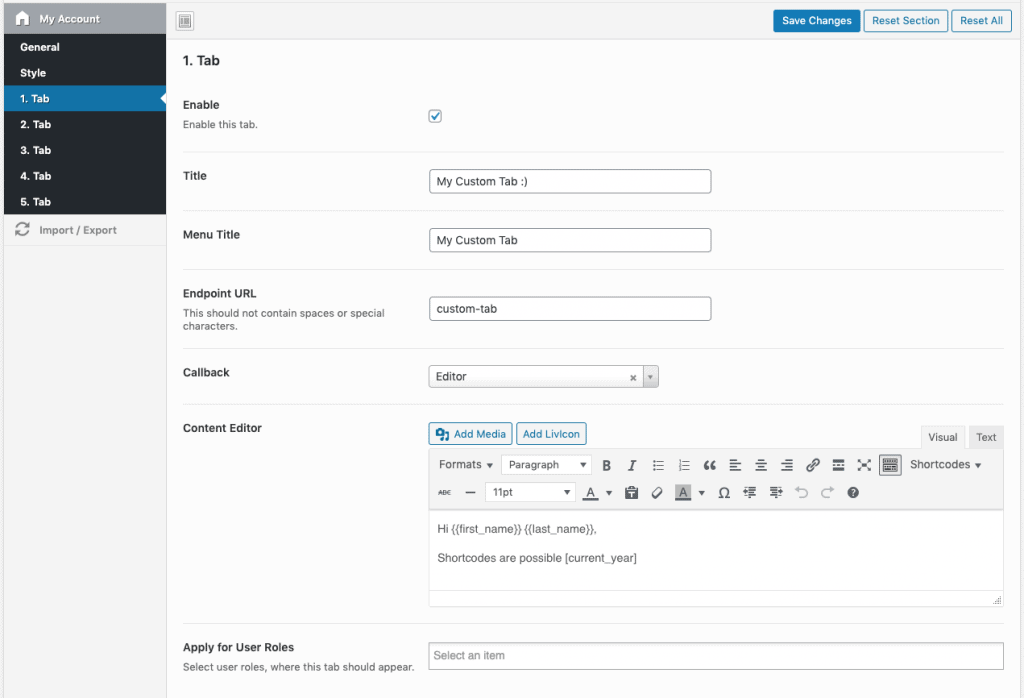Open the 3. Tab sidebar section
This screenshot has height=698, width=1024.
[x=36, y=150]
